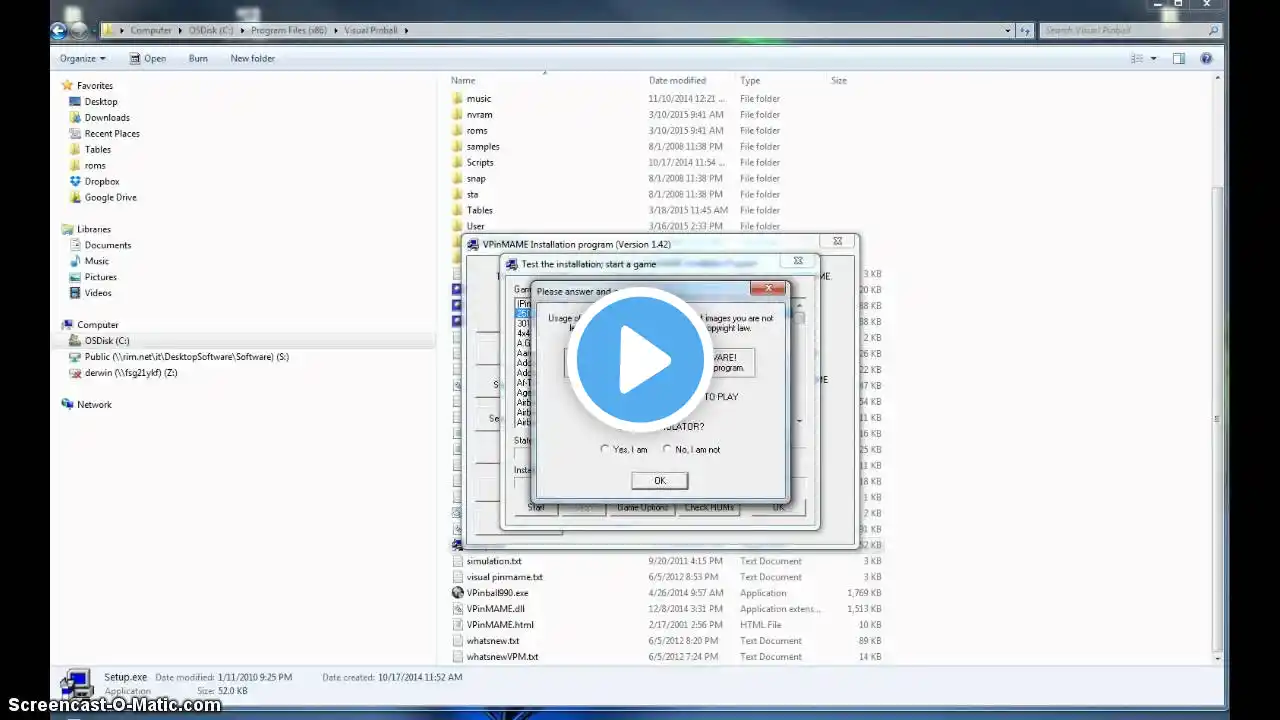1280x720 pixels.
Task: Select the OSDisk (C:) drive icon
Action: (75, 341)
